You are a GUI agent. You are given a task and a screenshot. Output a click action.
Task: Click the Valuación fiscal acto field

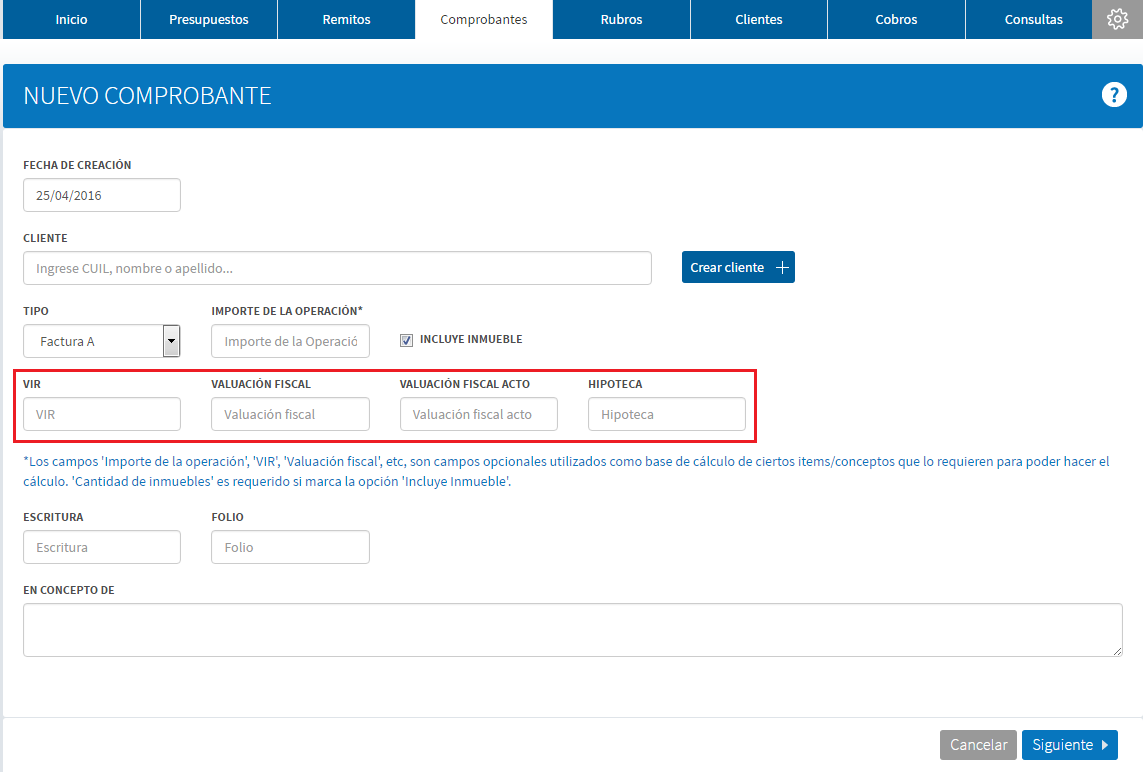pyautogui.click(x=479, y=414)
